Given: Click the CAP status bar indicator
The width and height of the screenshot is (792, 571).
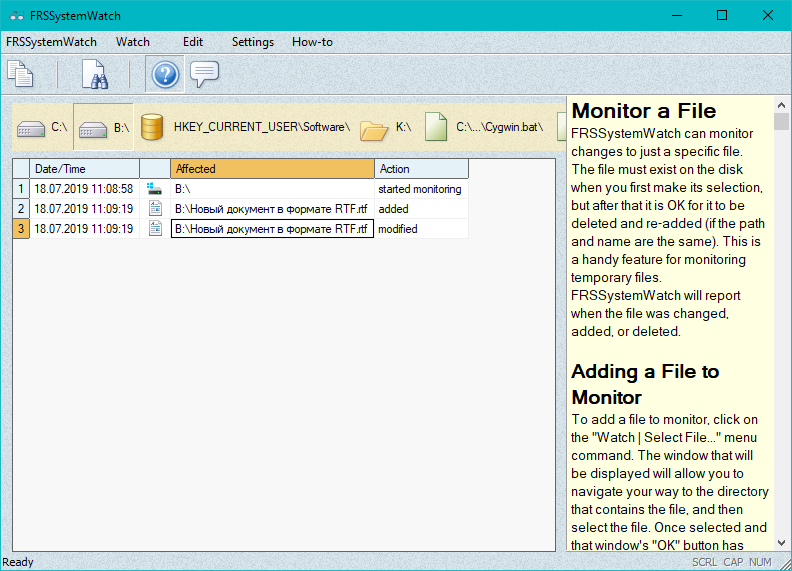Looking at the screenshot, I should click(x=733, y=562).
